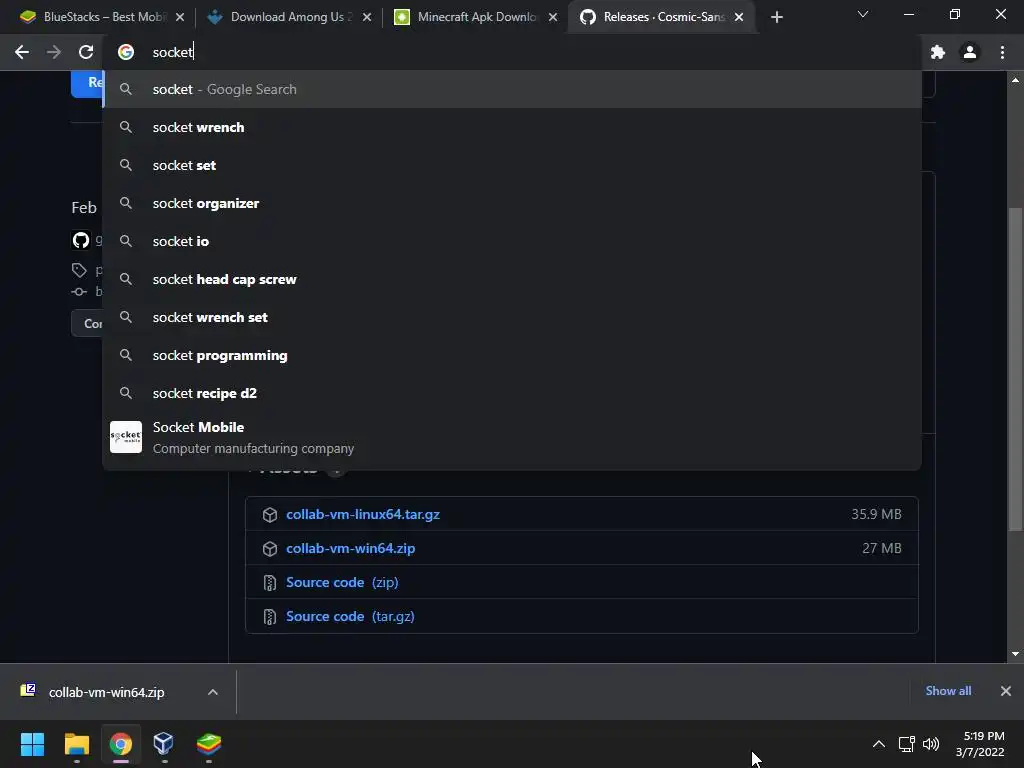Image resolution: width=1024 pixels, height=768 pixels.
Task: Pick the 'socket organizer' suggestion
Action: tap(512, 203)
